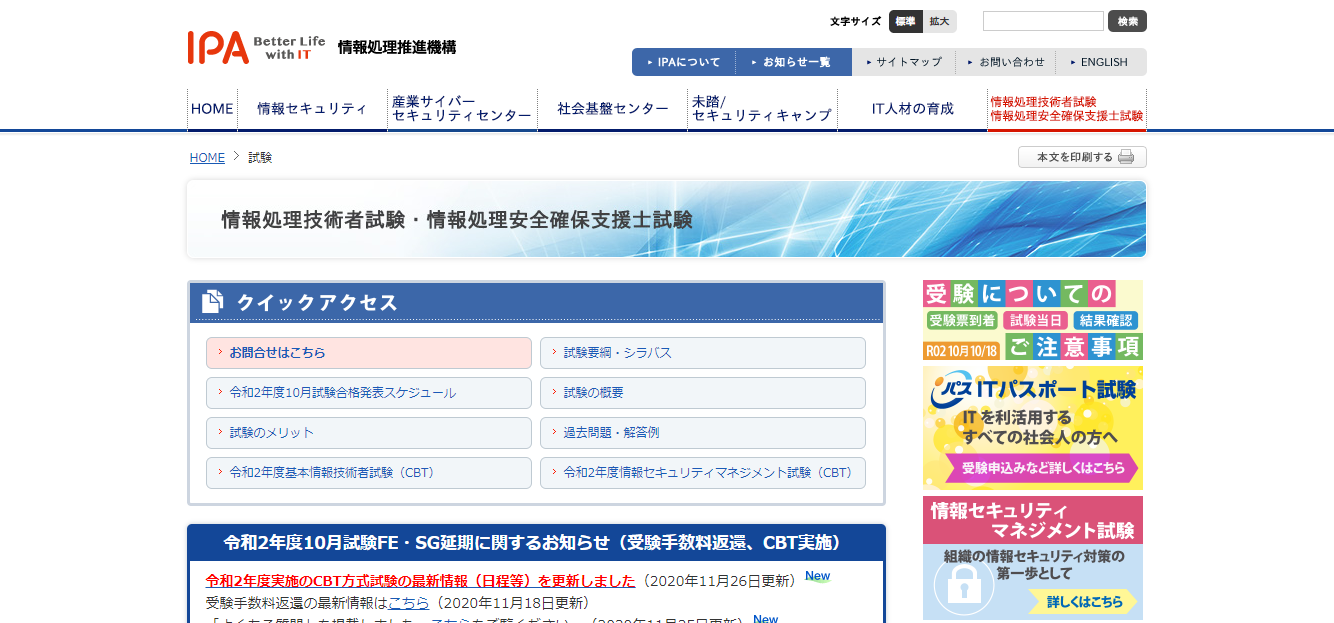Open 産業サイバーセキュリティセンター tab
The height and width of the screenshot is (623, 1334).
click(x=462, y=109)
